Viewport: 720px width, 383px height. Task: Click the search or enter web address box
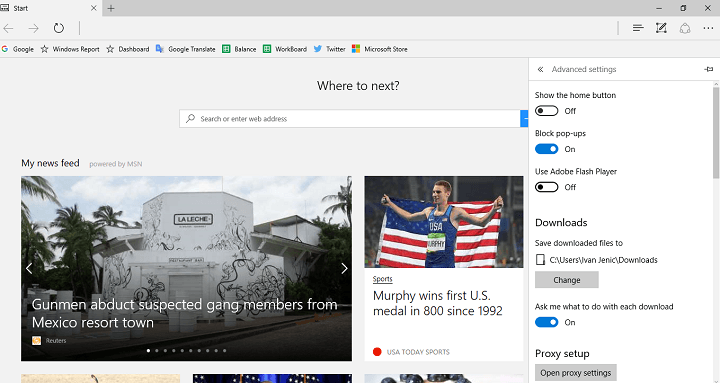coord(349,118)
